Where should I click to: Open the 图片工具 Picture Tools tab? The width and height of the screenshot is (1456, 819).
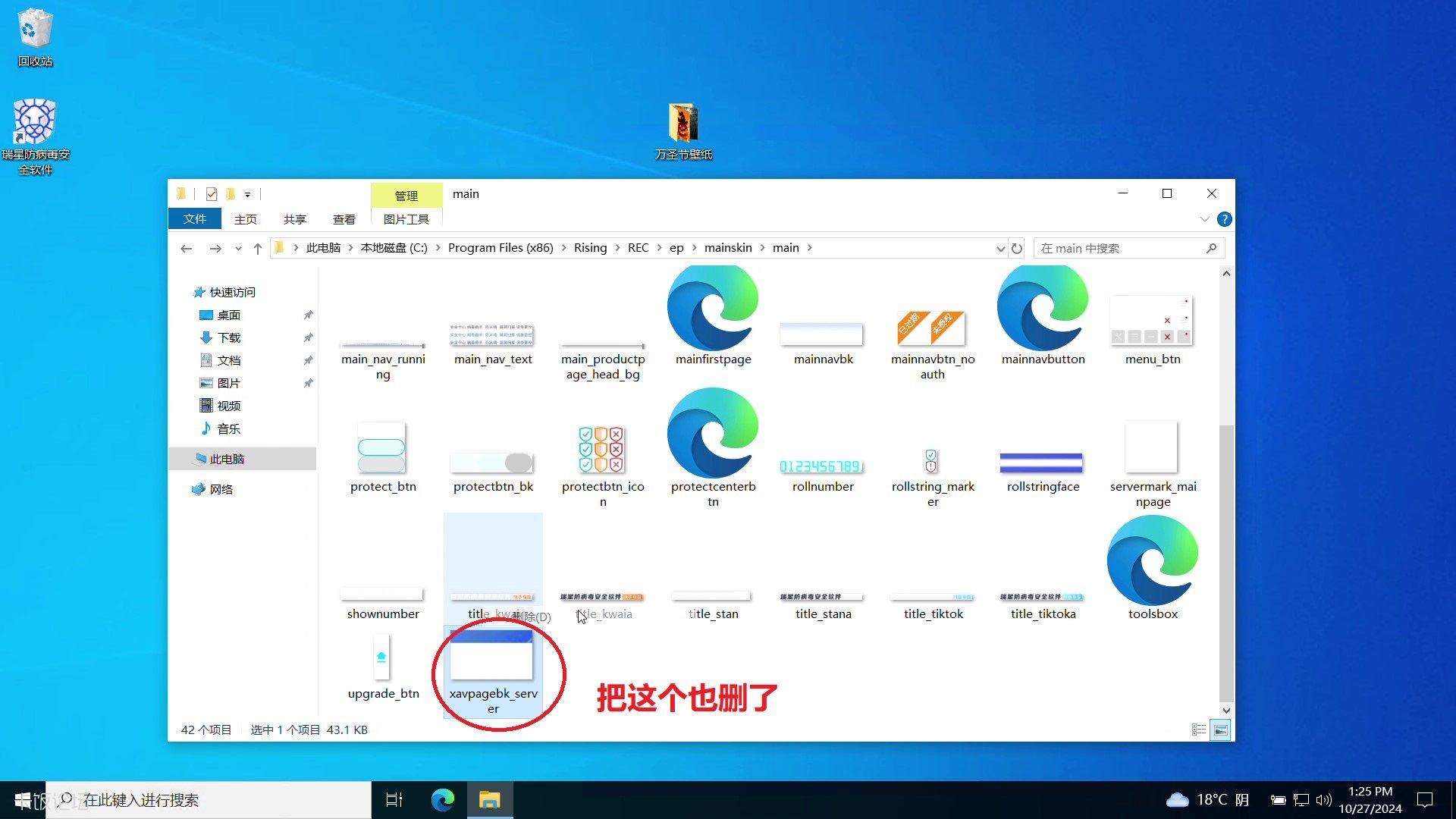(406, 219)
